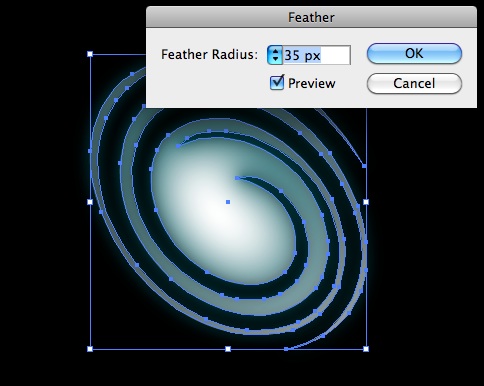Click the anchor point on the bottom bounding edge
484x386 pixels.
[286, 349]
